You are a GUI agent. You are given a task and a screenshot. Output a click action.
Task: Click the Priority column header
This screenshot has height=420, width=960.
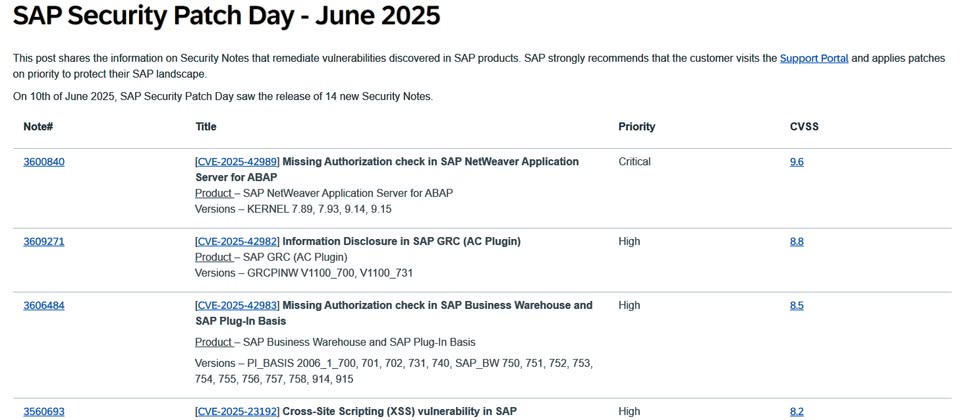tap(637, 127)
